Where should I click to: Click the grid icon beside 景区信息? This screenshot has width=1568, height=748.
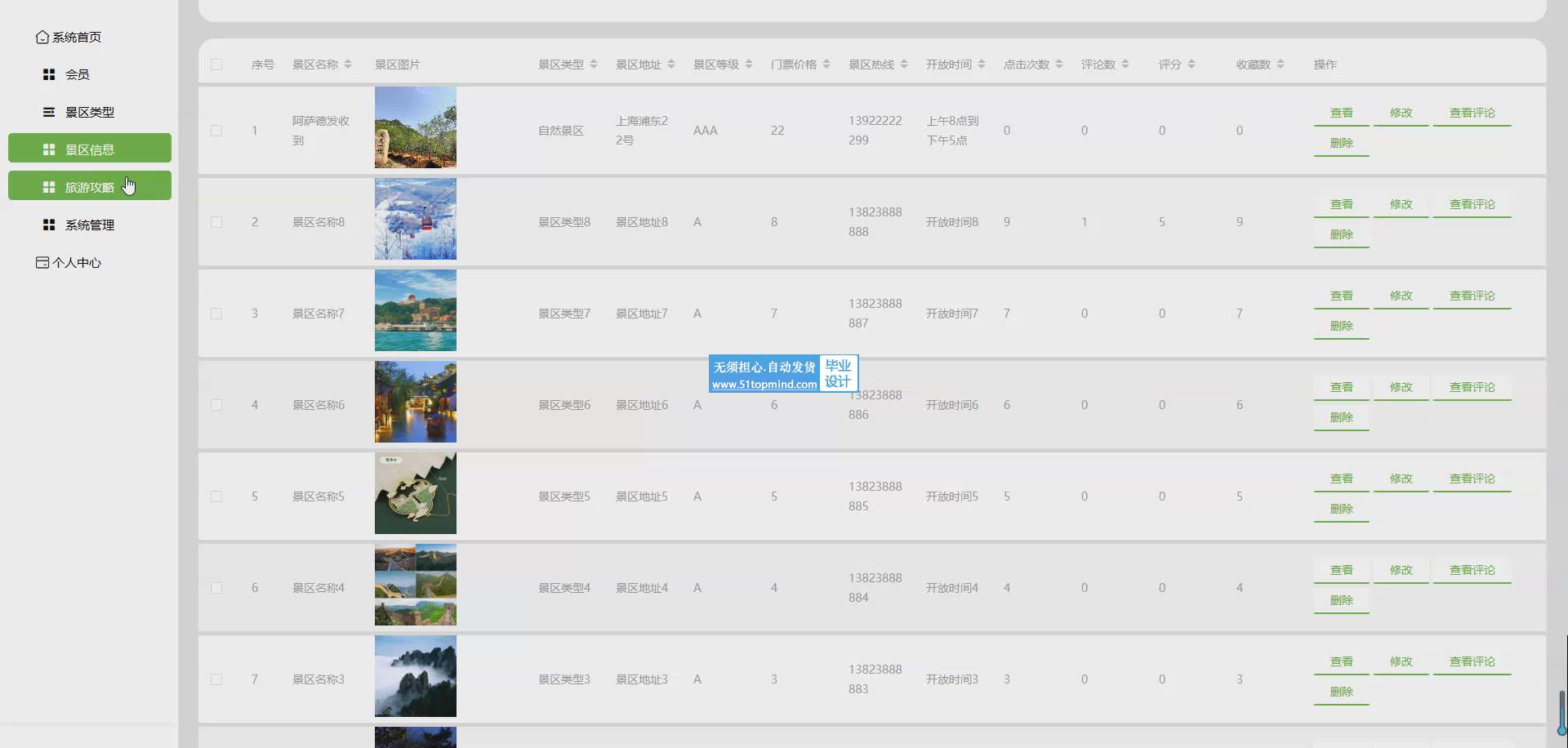[49, 149]
